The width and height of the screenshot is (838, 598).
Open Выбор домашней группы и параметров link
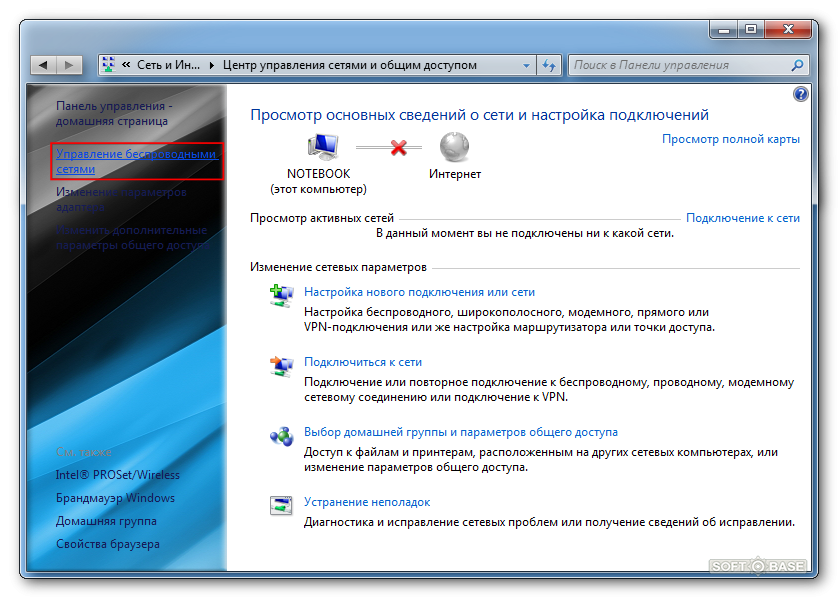[x=461, y=432]
